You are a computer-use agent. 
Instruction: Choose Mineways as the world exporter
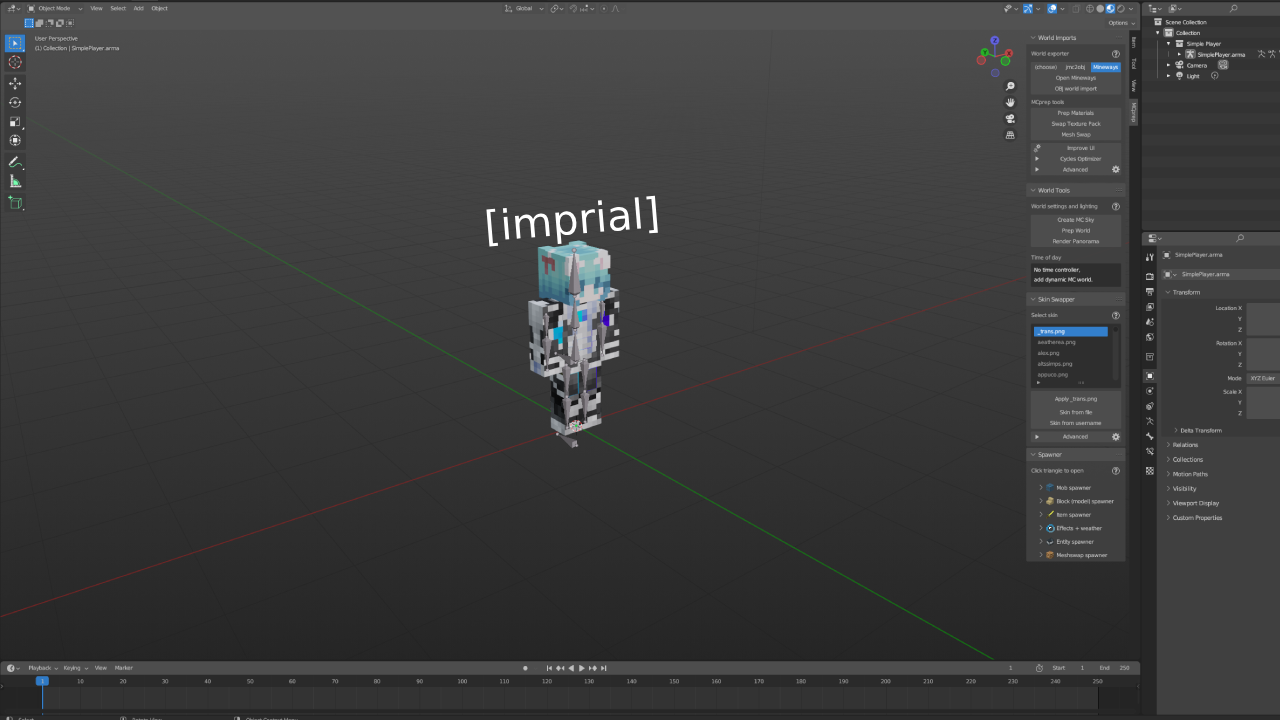click(1106, 67)
